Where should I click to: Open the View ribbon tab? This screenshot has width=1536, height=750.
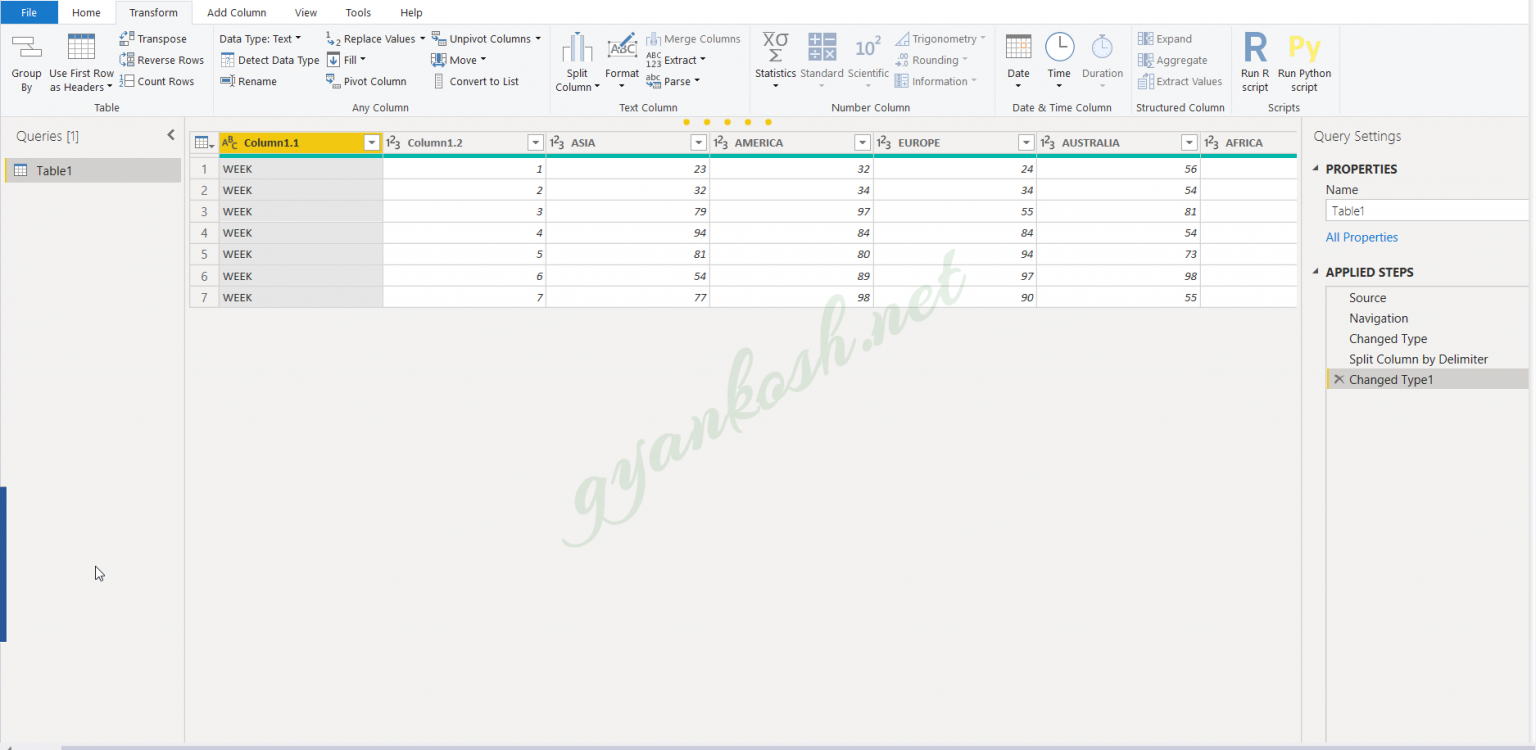[306, 12]
